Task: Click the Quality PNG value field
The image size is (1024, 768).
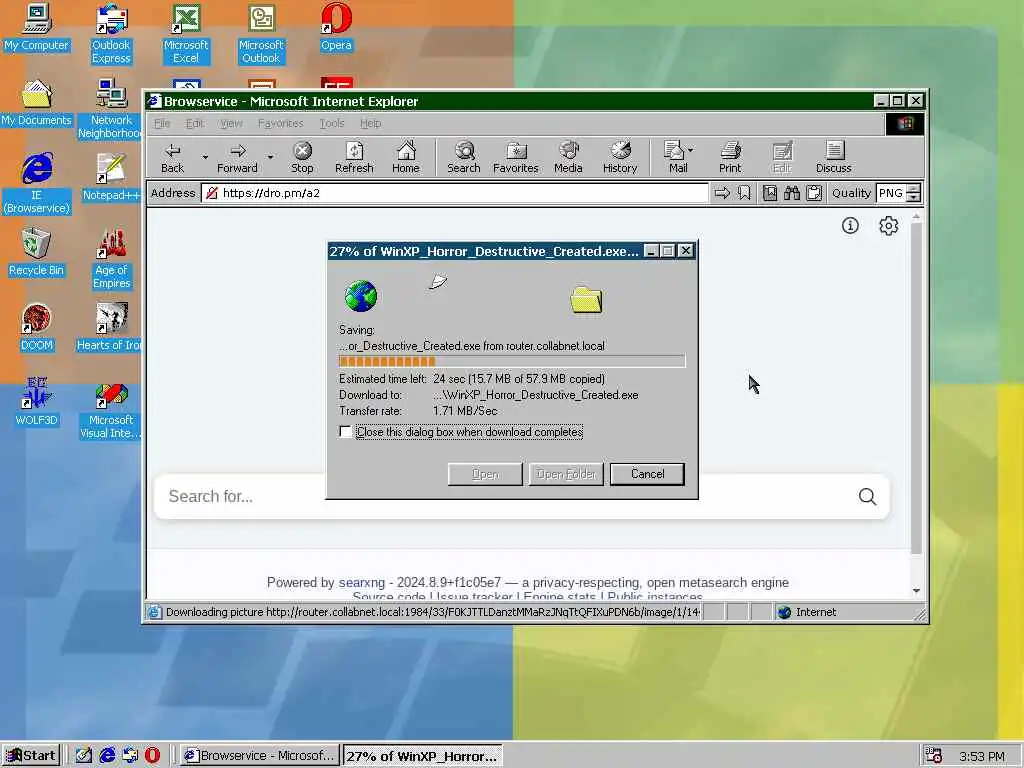Action: [891, 193]
